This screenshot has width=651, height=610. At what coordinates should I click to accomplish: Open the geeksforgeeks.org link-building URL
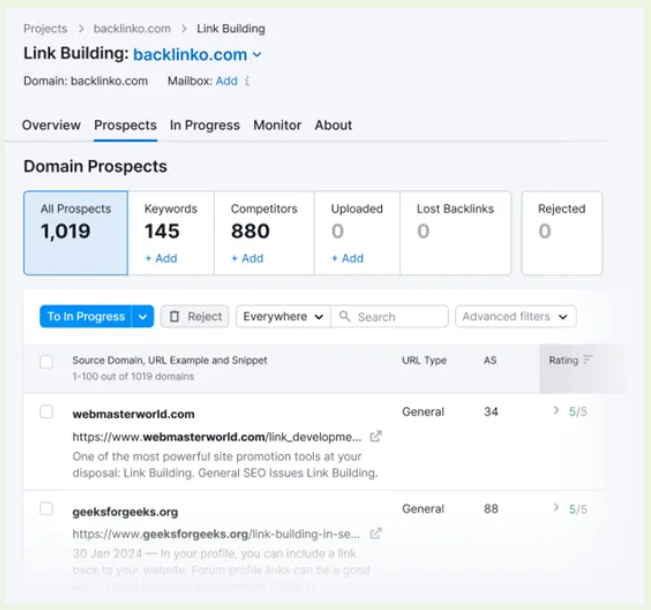pos(216,534)
